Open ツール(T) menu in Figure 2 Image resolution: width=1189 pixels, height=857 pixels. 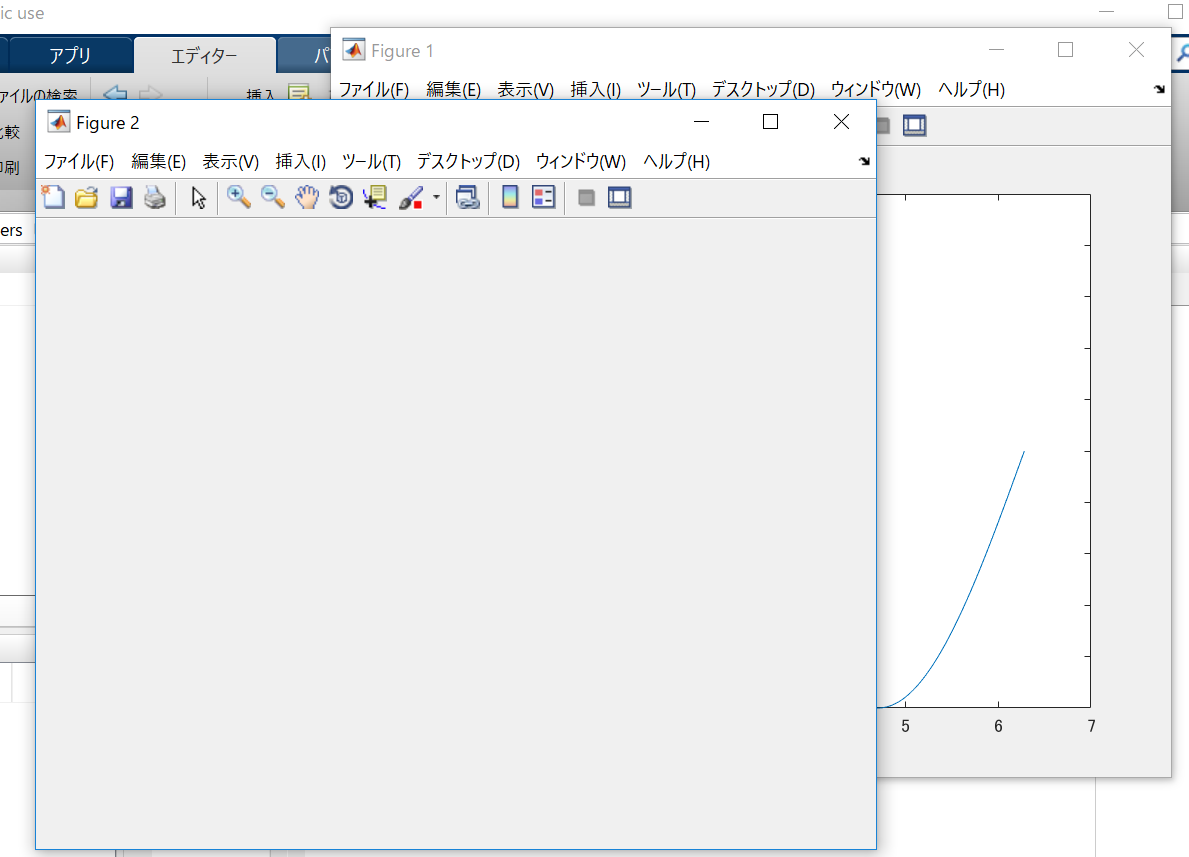[371, 162]
